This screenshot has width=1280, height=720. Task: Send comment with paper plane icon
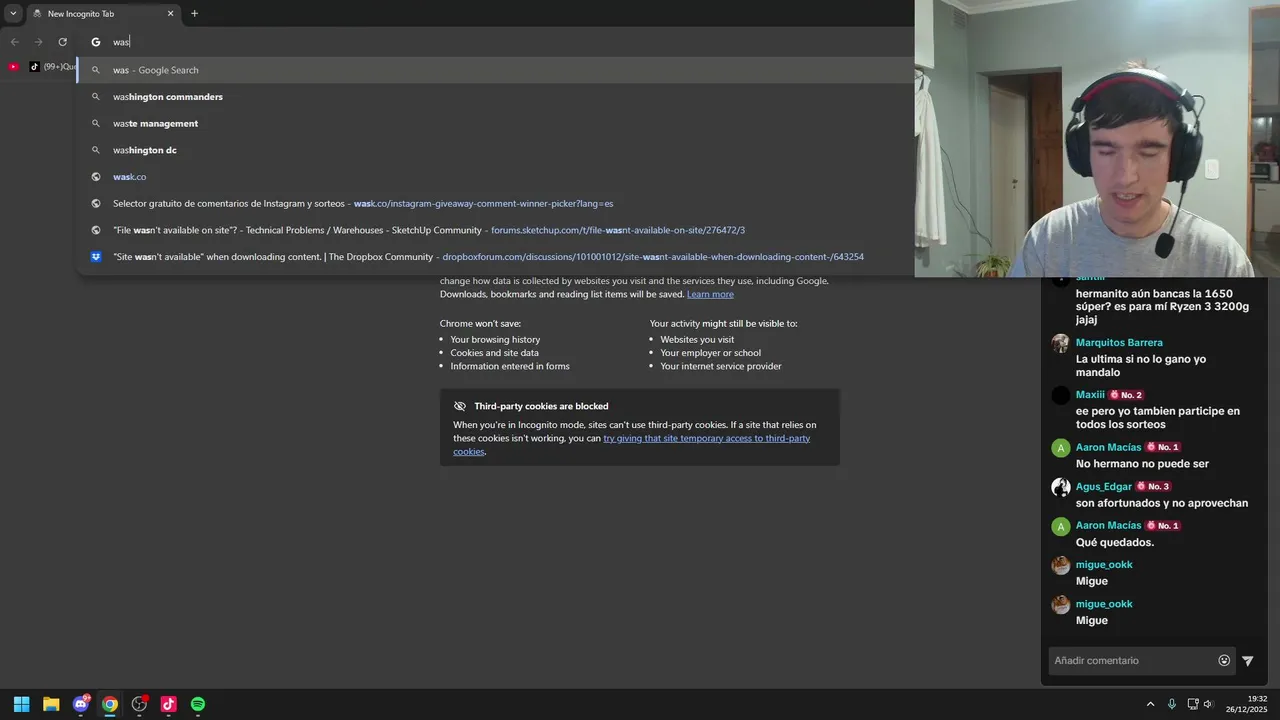(x=1248, y=660)
